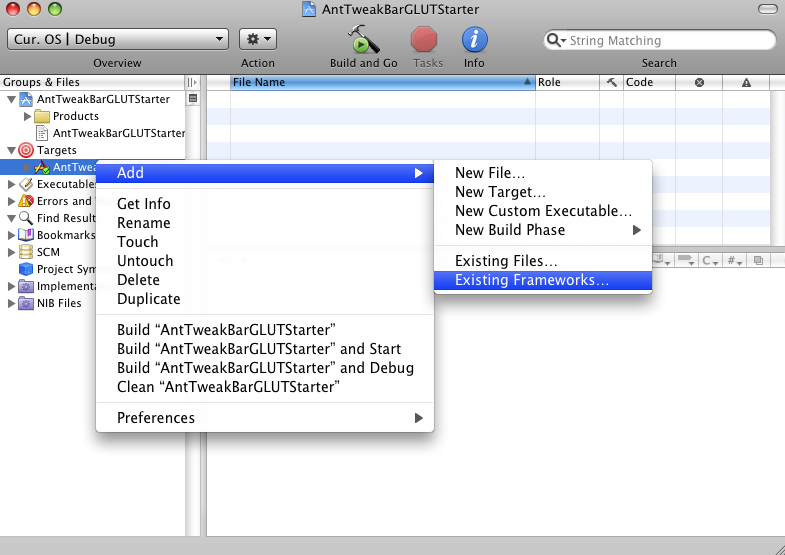The image size is (785, 555).
Task: Choose Existing Frameworks… from the Add submenu
Action: (531, 280)
